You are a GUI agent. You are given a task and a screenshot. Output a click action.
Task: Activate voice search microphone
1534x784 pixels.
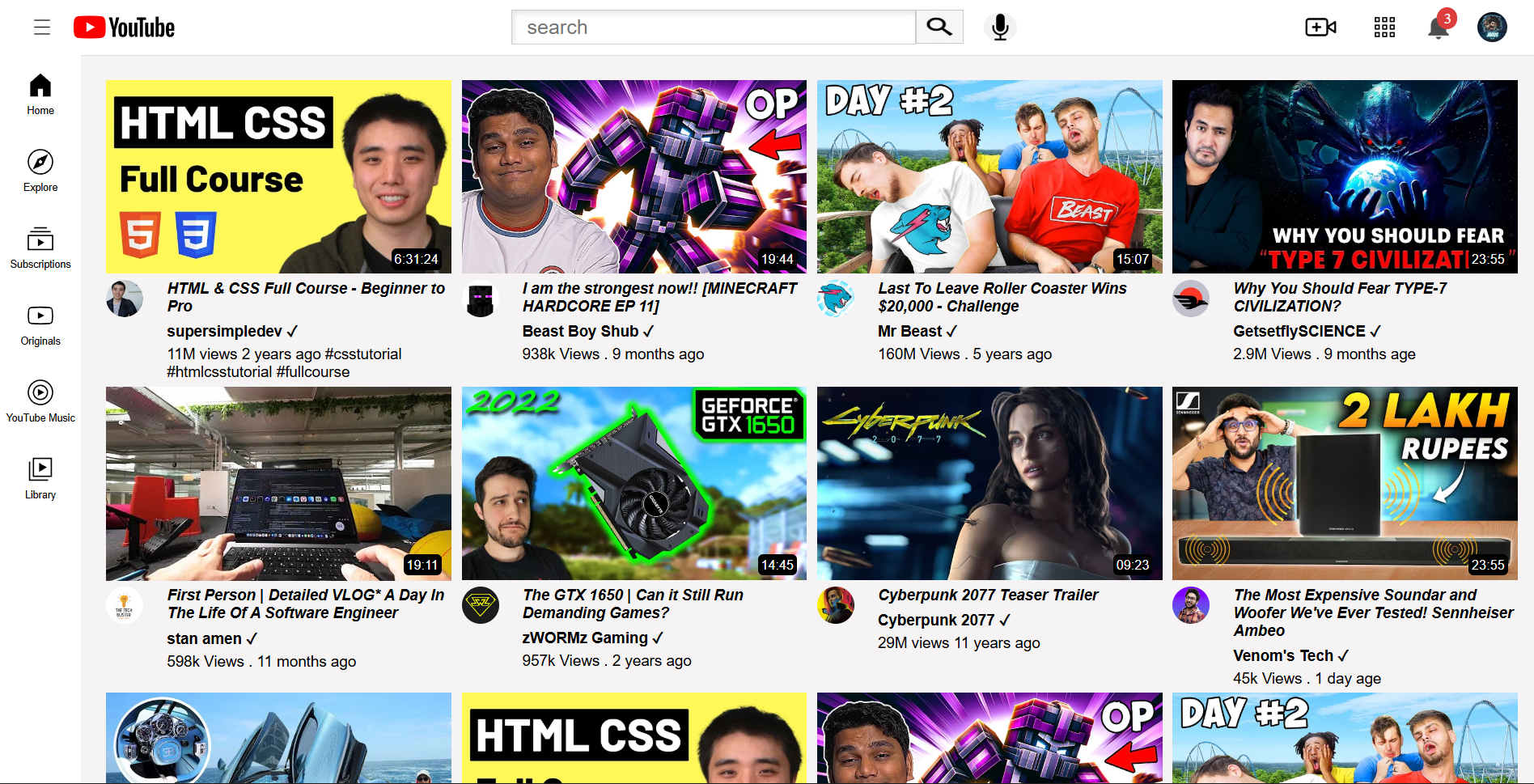pyautogui.click(x=1000, y=28)
